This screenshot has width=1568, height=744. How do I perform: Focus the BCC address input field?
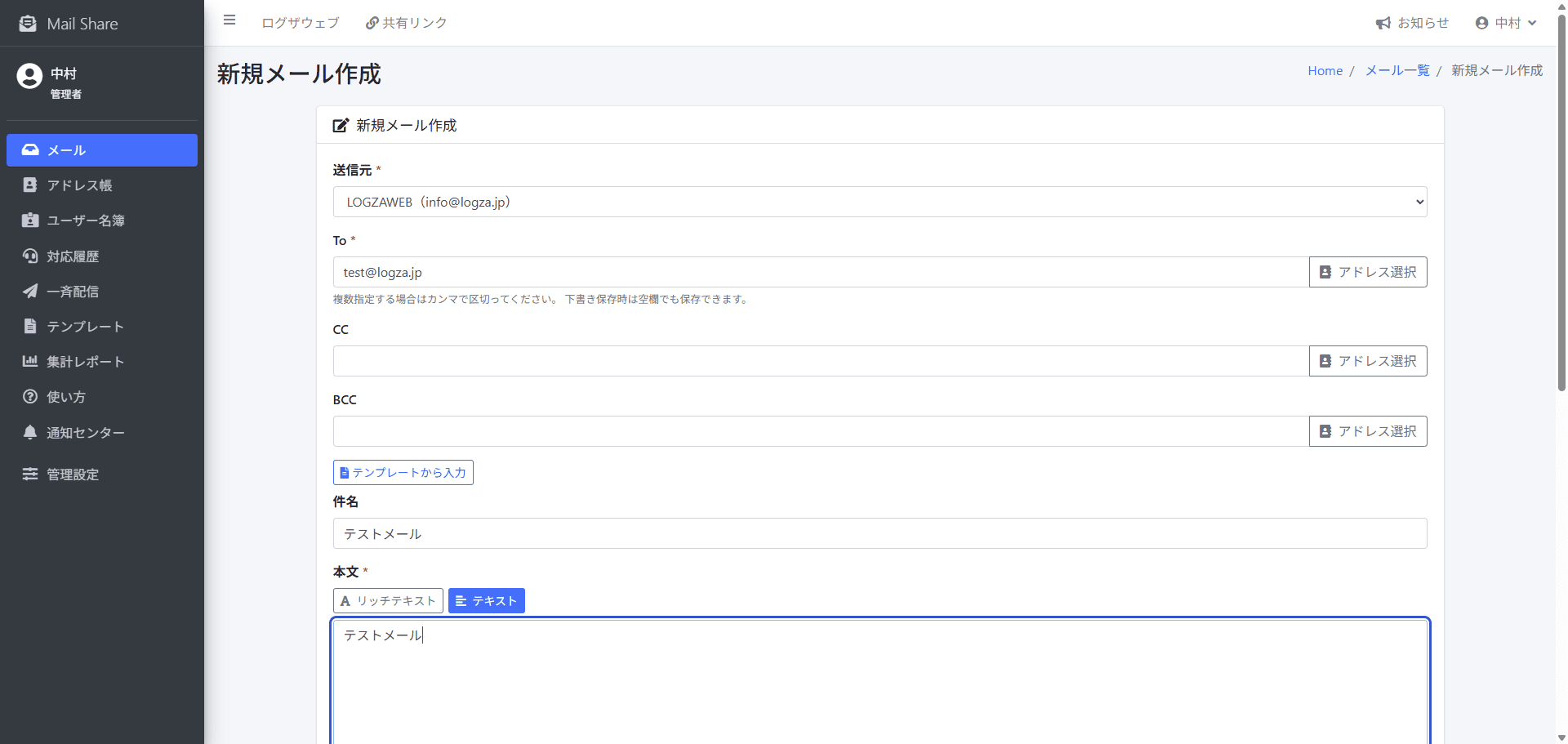(x=821, y=431)
